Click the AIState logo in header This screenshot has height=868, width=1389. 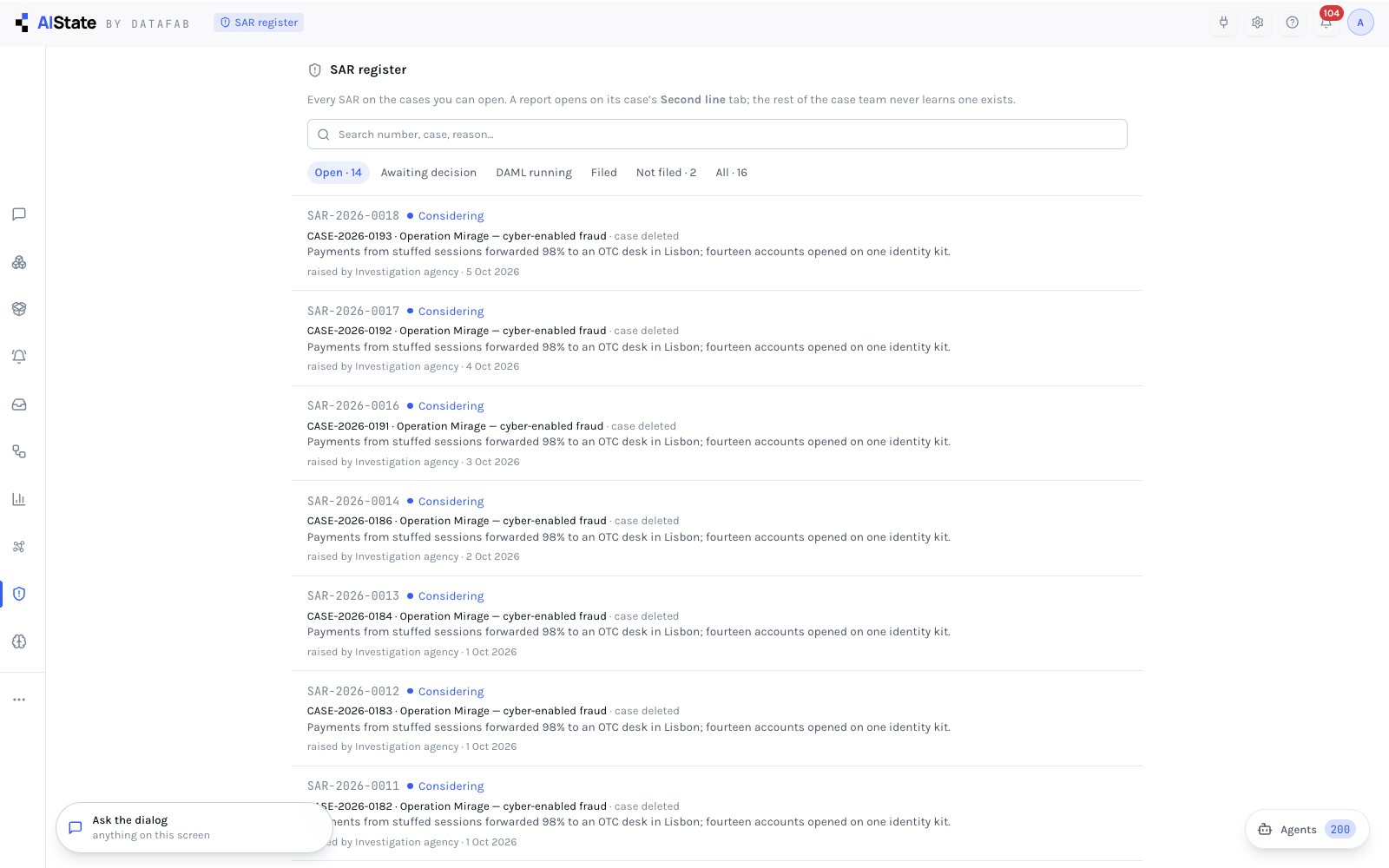coord(56,23)
